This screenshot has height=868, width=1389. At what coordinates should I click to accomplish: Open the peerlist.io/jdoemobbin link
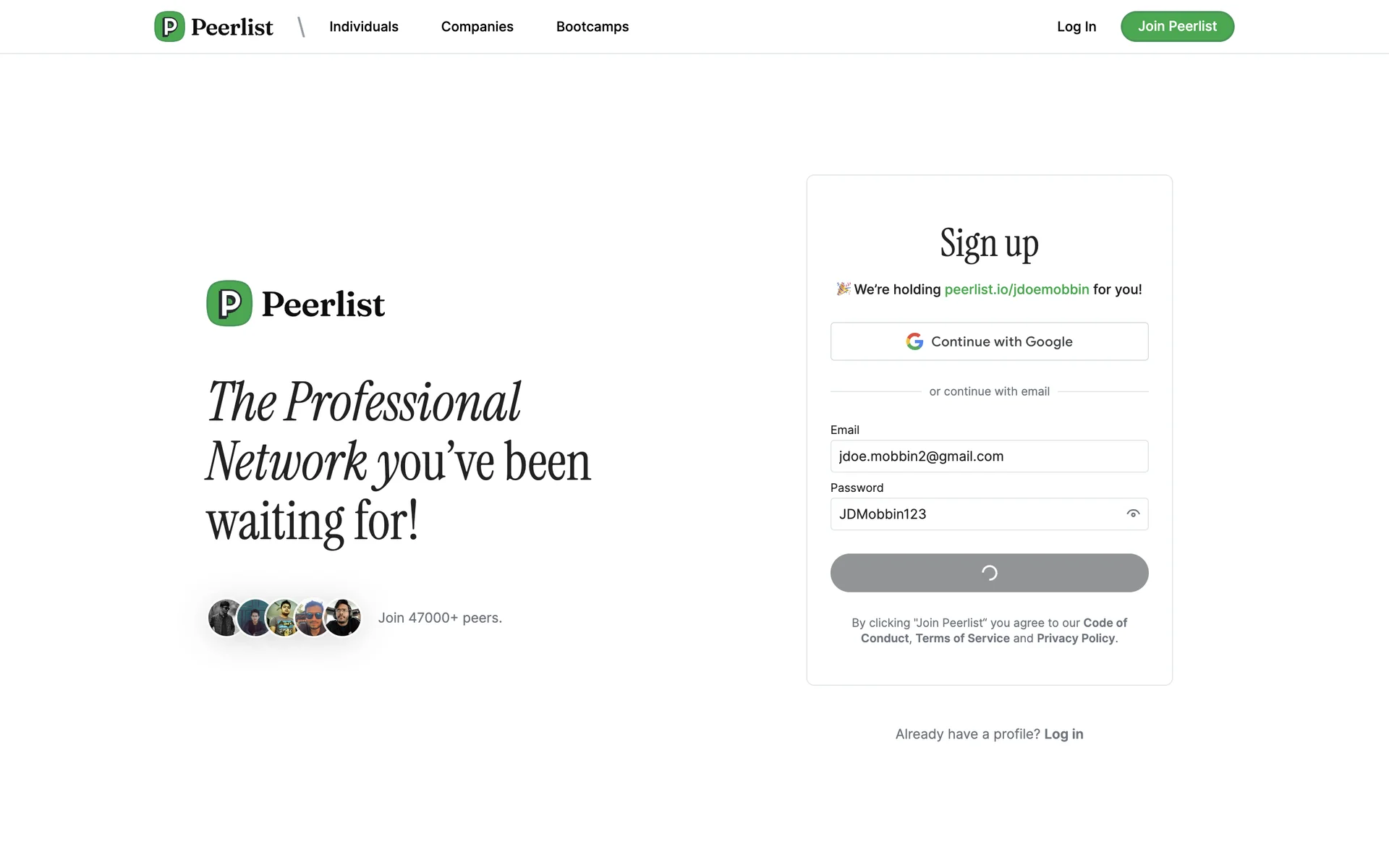tap(1016, 289)
